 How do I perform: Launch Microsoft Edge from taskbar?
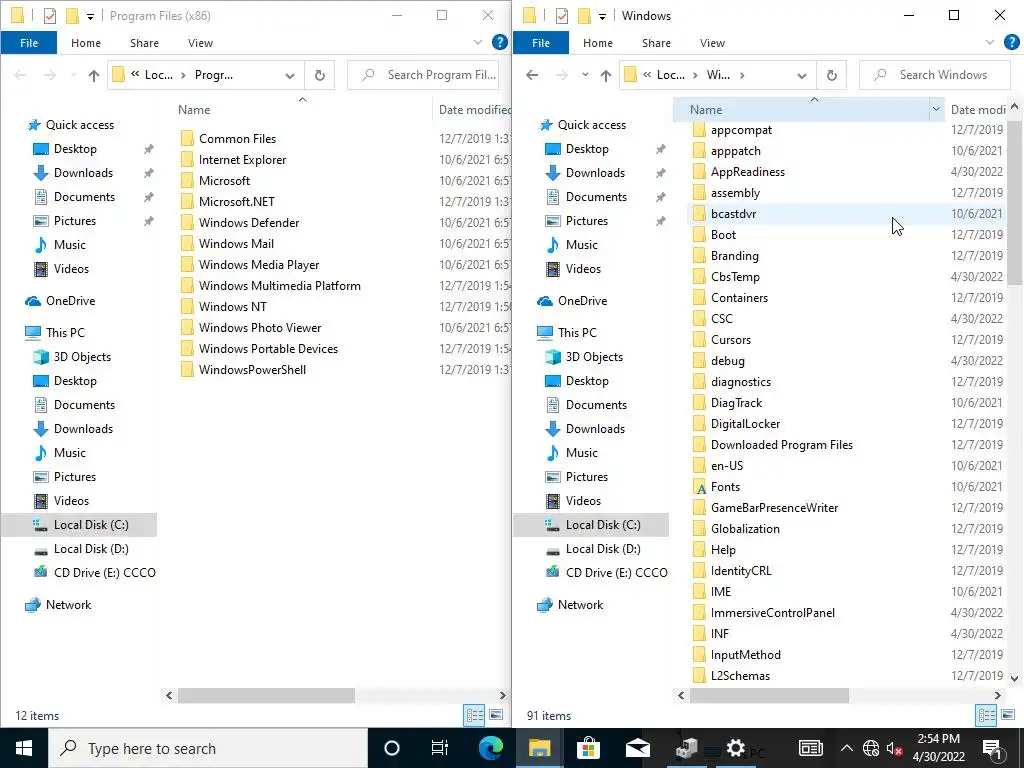(x=490, y=748)
